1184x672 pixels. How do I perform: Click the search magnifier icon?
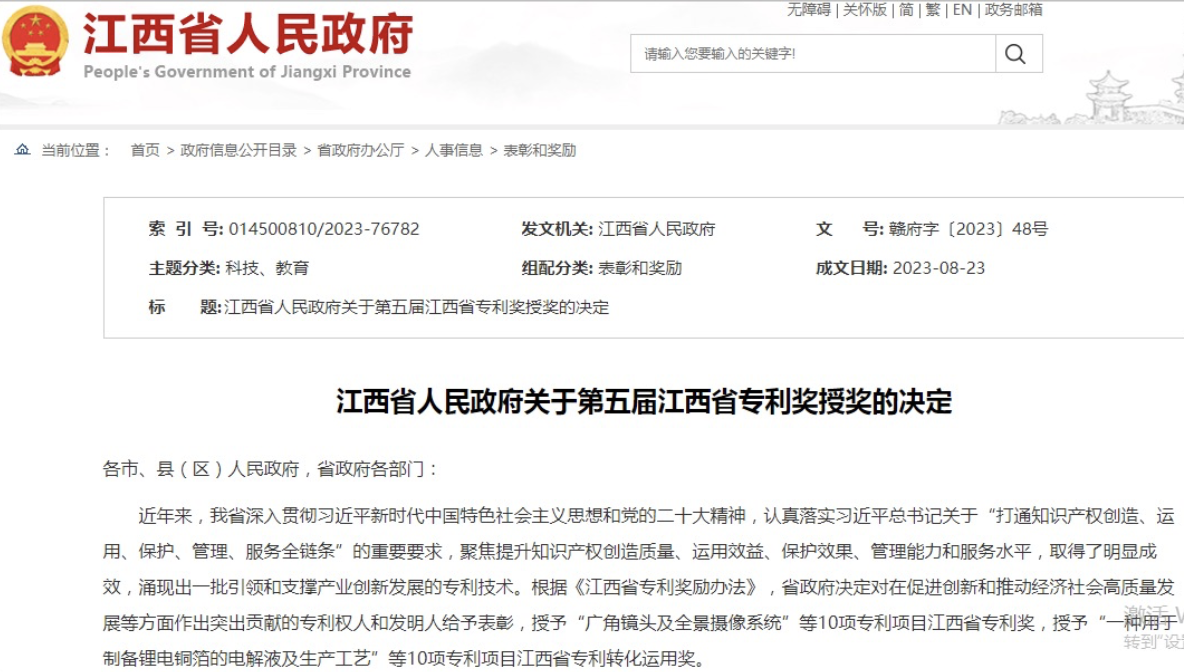point(1014,54)
